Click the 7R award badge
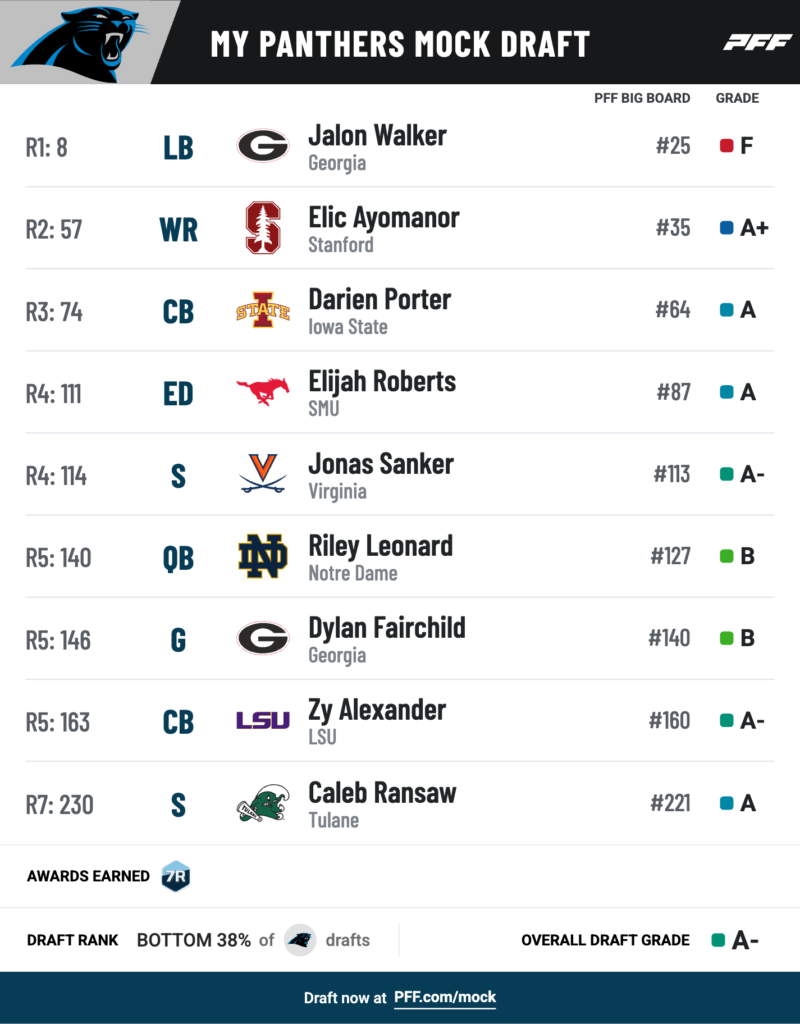This screenshot has height=1024, width=800. click(176, 876)
